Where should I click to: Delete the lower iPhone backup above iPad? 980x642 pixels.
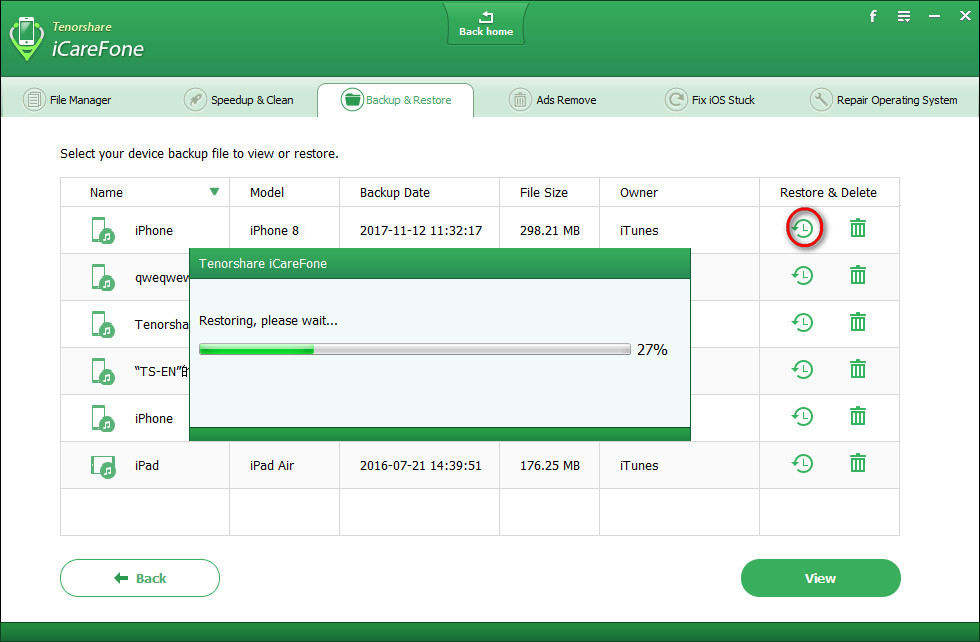point(858,416)
